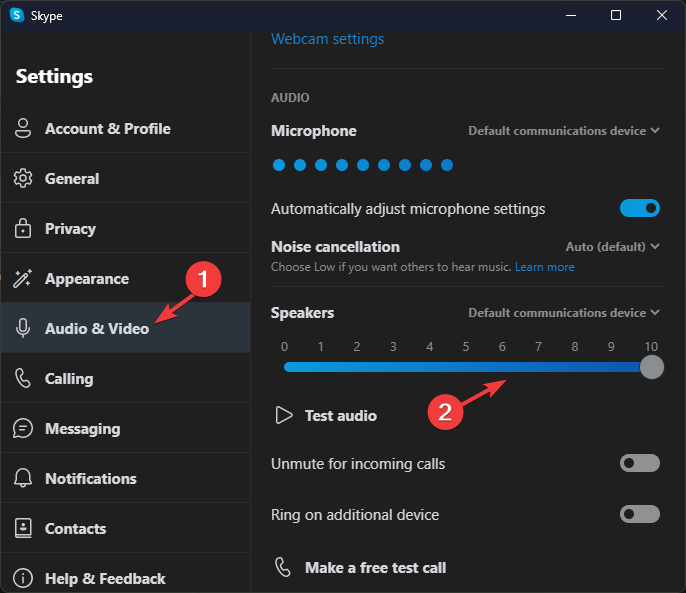Click the microphone level indicator dots

click(363, 165)
